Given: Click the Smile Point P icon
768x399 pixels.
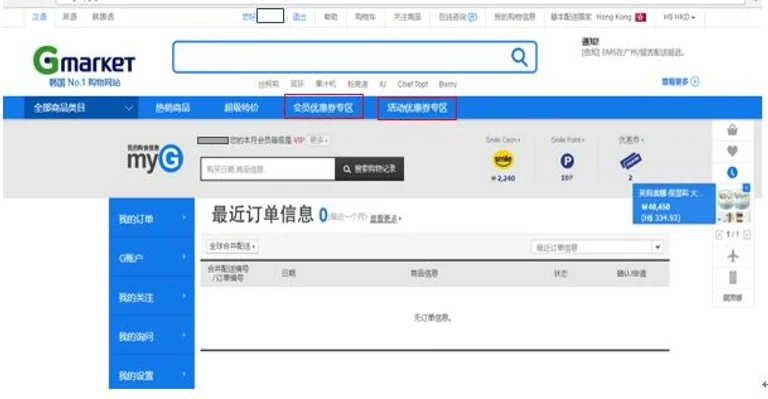Looking at the screenshot, I should coord(567,161).
